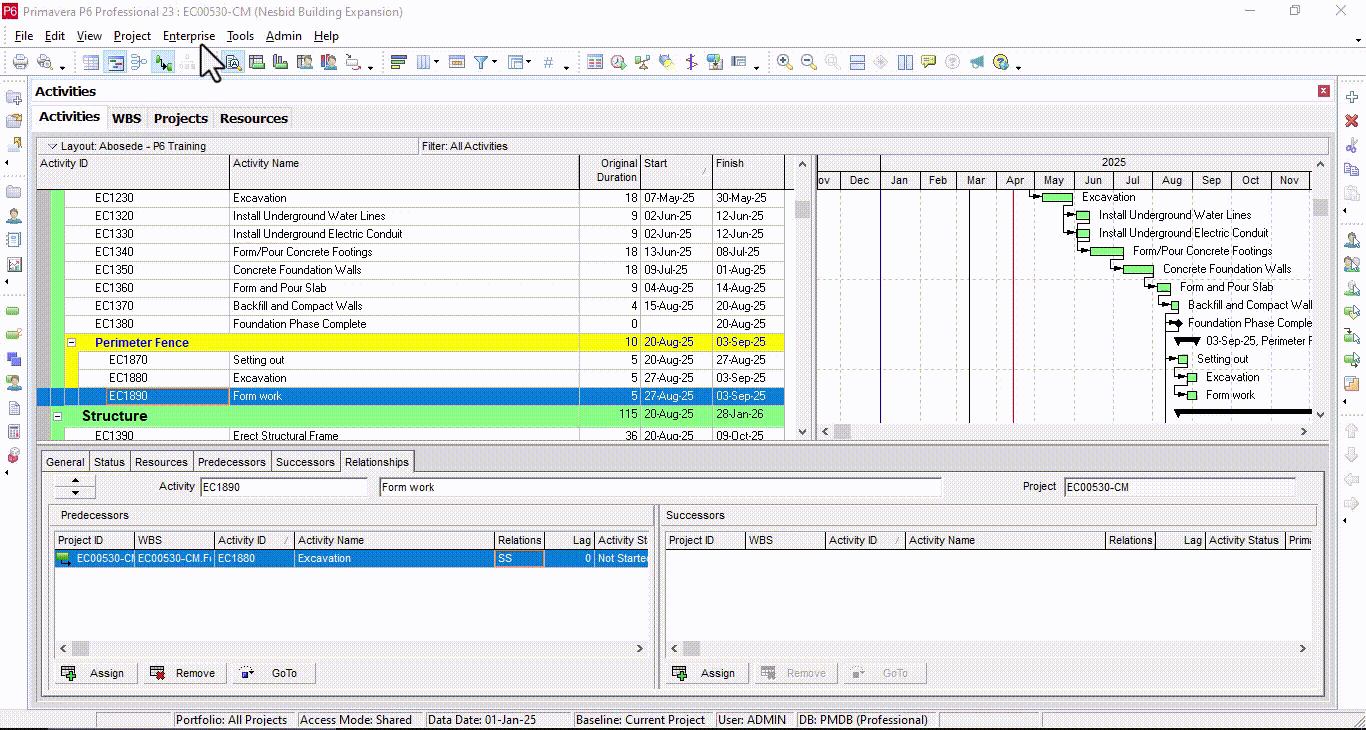Show Activity Usage Profile icon
1366x730 pixels.
[281, 62]
